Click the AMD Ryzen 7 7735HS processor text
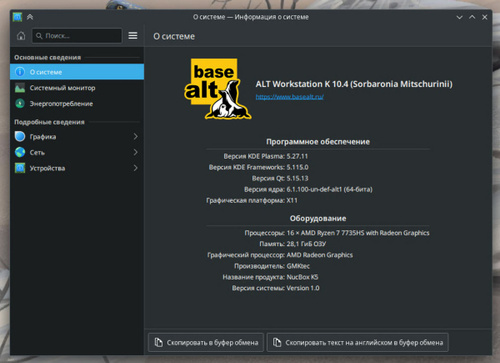 coord(358,233)
